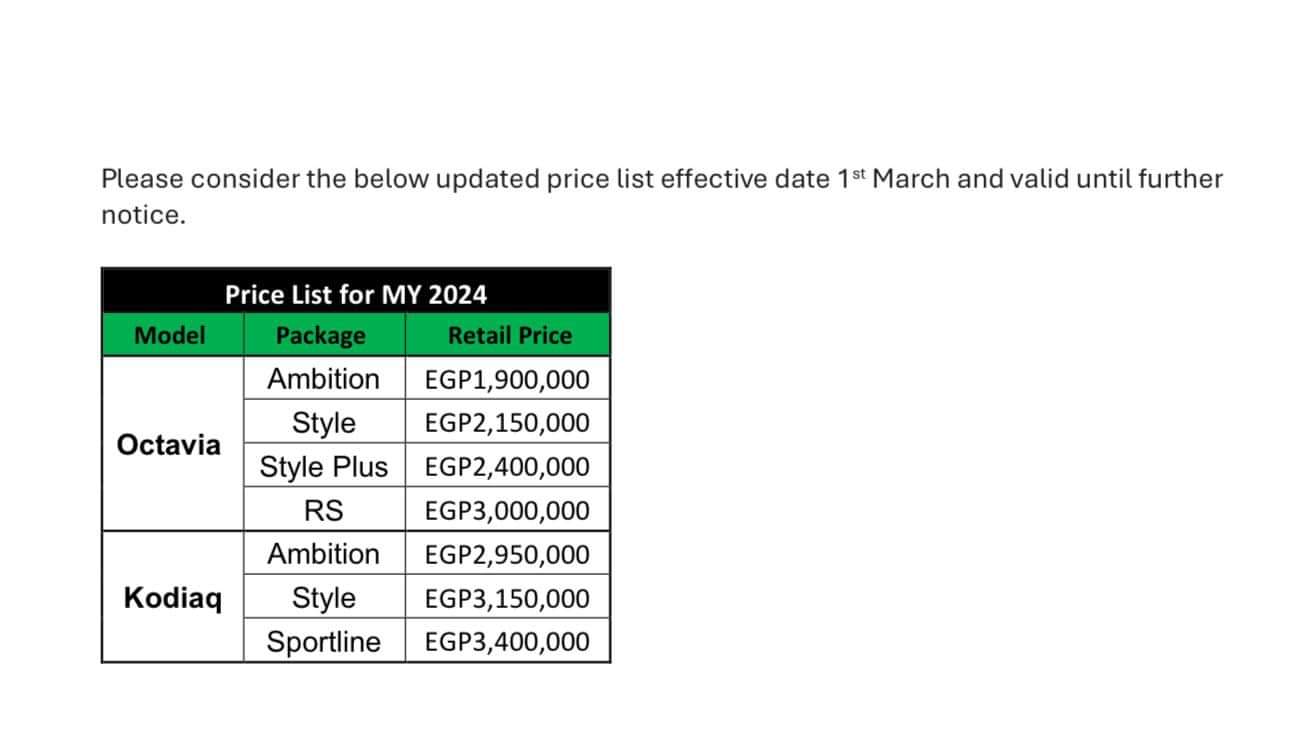Click the EGP2,150,000 price
This screenshot has height=753, width=1290.
coord(507,423)
